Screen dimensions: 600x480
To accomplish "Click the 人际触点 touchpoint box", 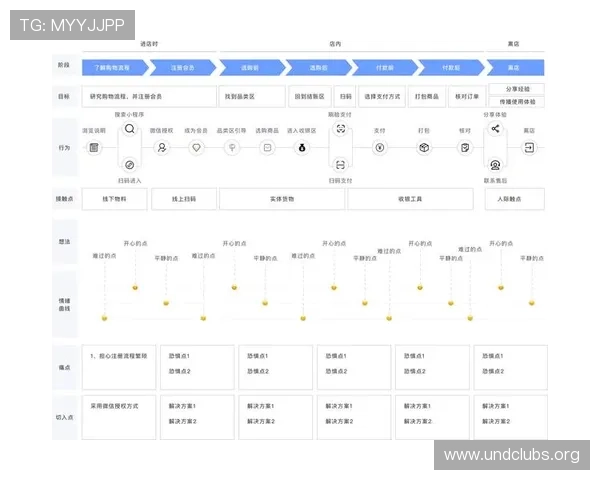I will [515, 199].
